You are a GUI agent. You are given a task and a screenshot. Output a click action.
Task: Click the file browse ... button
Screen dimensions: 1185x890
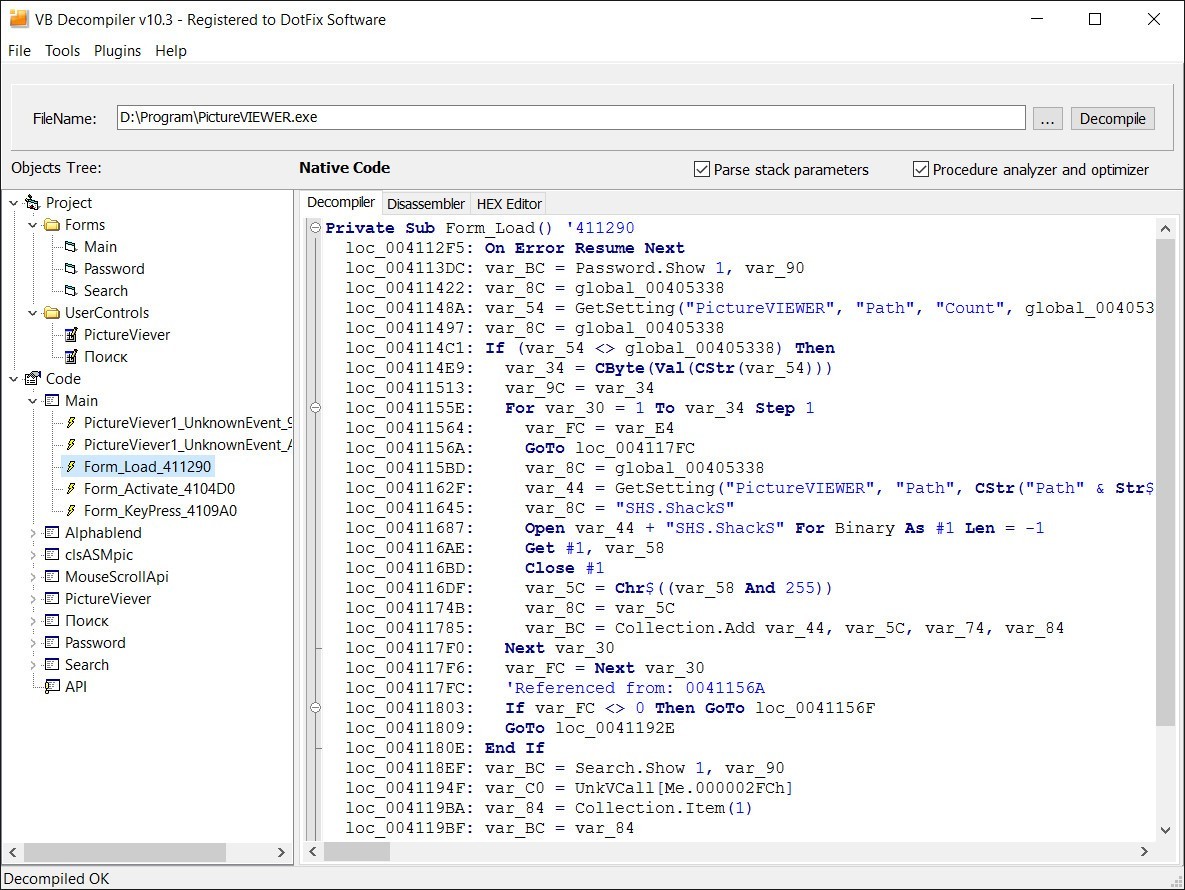point(1047,117)
